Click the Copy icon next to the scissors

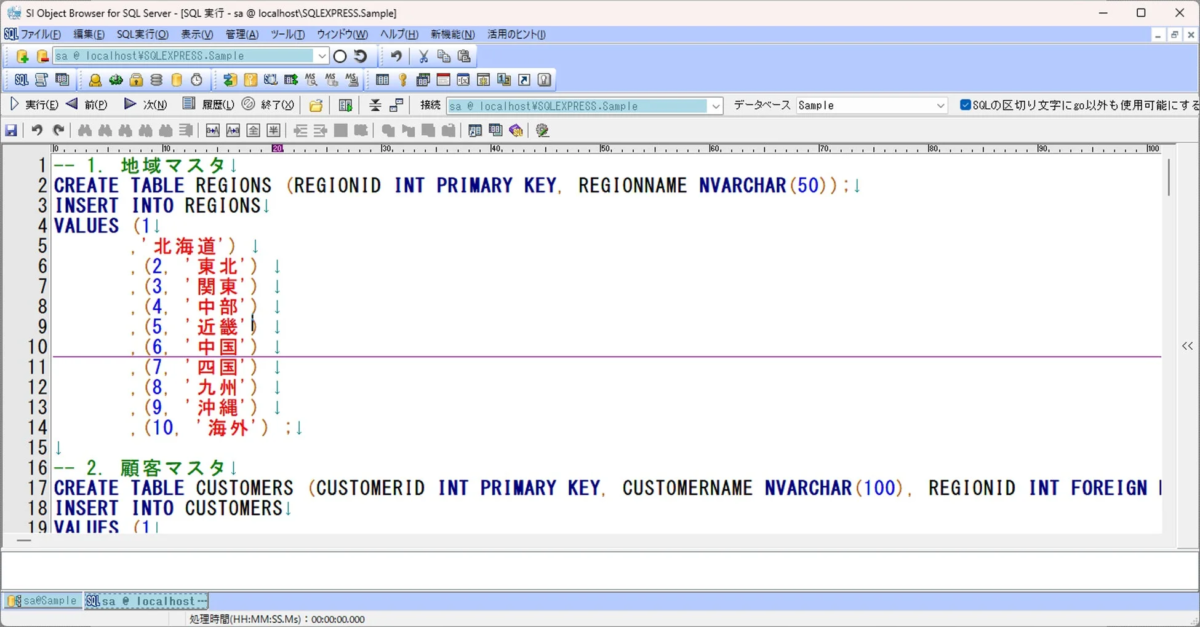[x=443, y=57]
